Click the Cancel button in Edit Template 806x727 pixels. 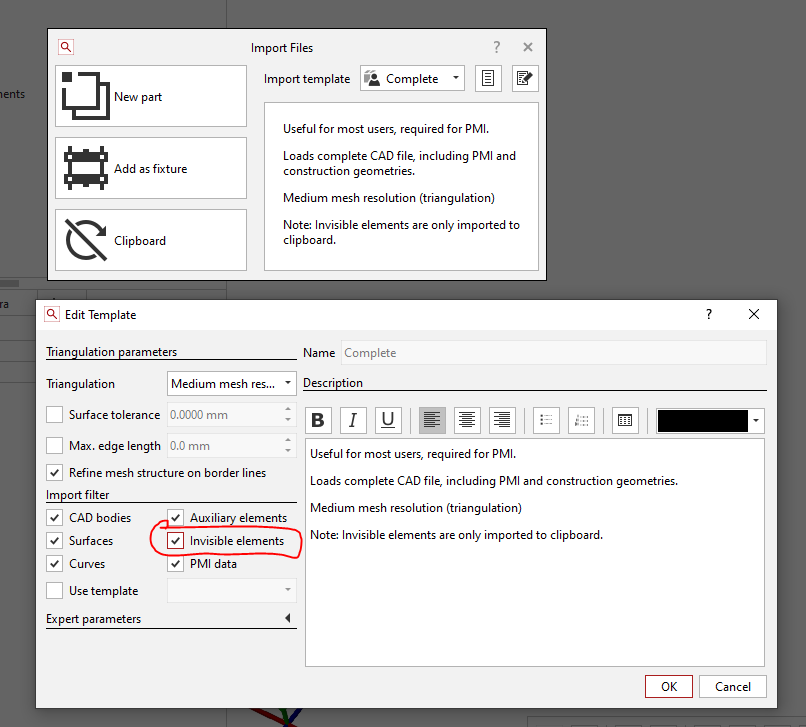(733, 686)
